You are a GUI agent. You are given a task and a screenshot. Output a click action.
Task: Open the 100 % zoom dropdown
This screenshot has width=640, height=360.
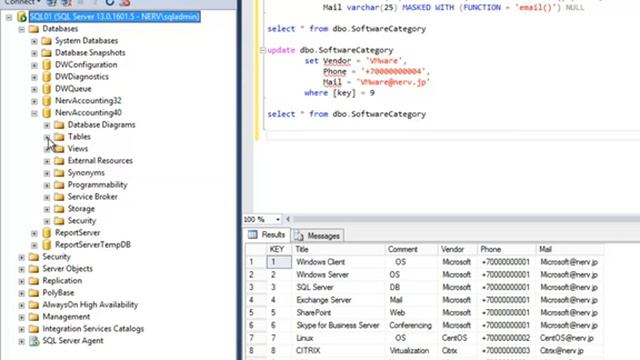point(278,220)
